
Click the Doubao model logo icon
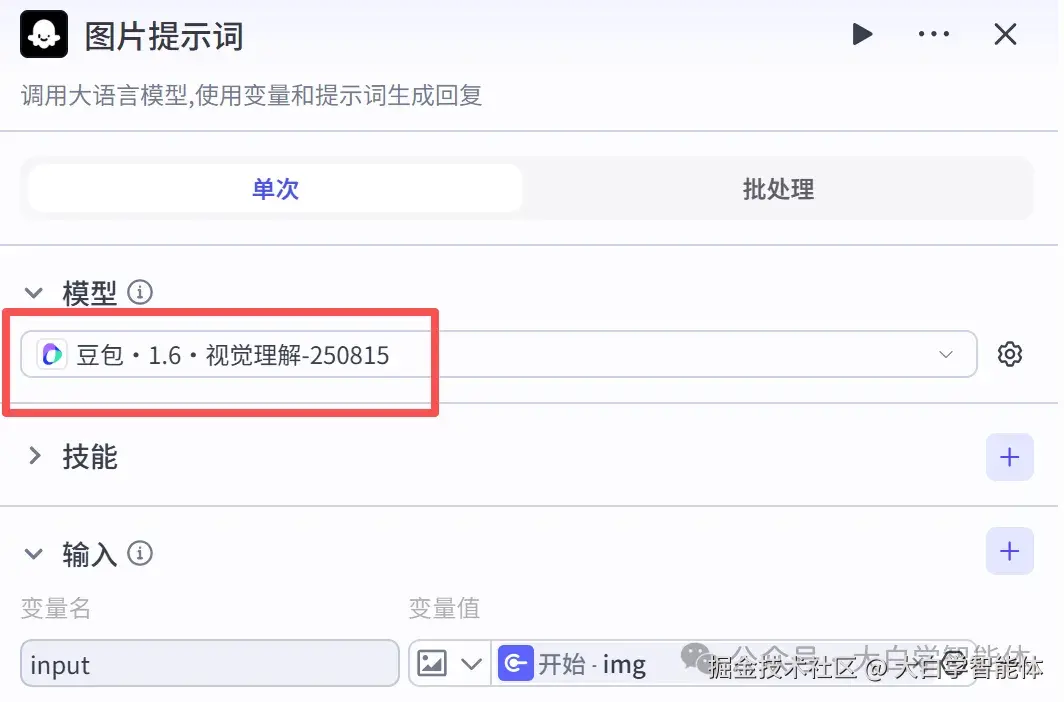pyautogui.click(x=51, y=354)
